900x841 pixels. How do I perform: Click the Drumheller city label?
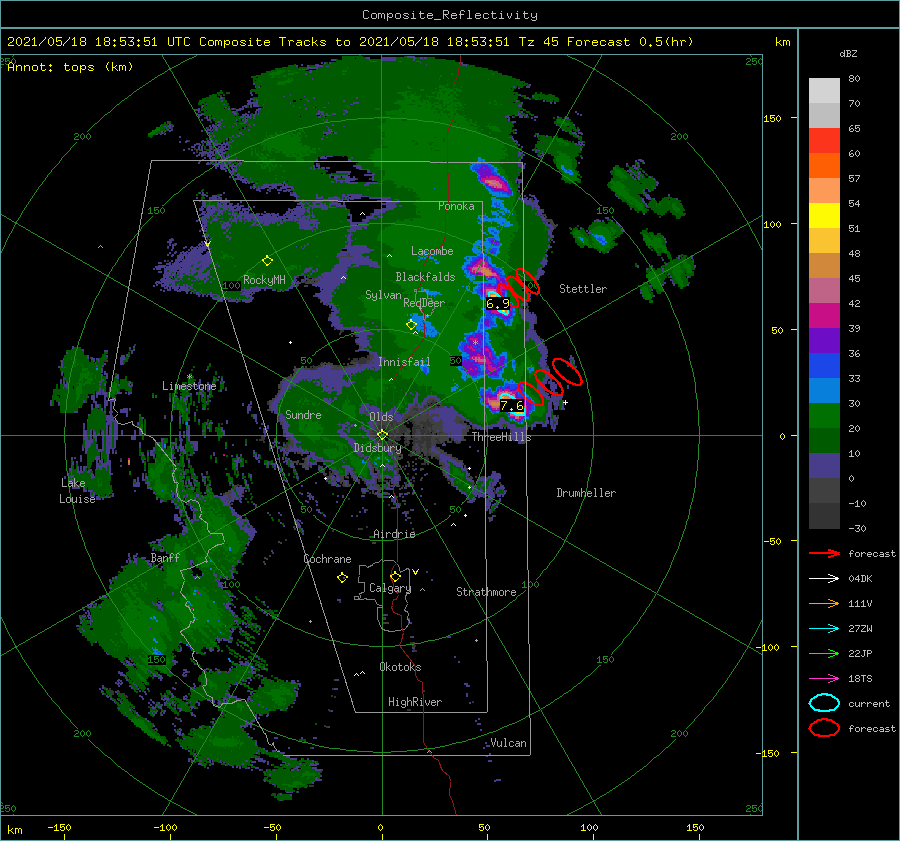tap(586, 493)
